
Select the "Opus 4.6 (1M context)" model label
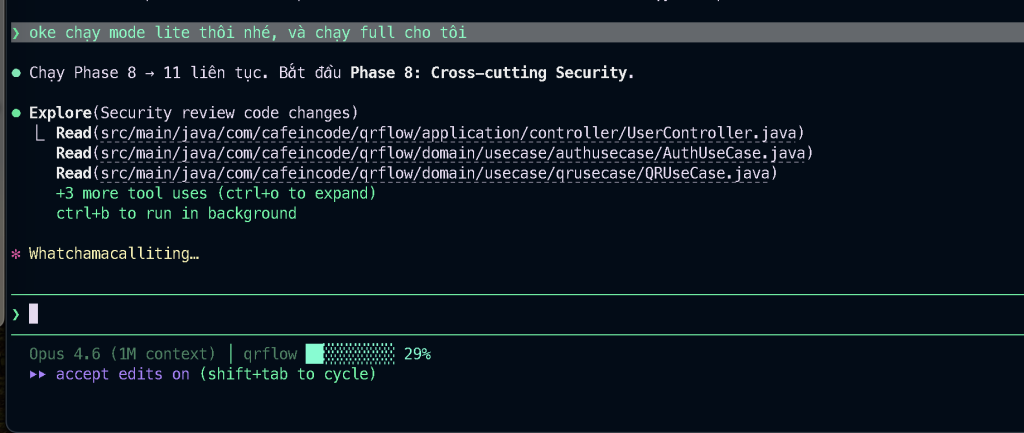tap(122, 354)
